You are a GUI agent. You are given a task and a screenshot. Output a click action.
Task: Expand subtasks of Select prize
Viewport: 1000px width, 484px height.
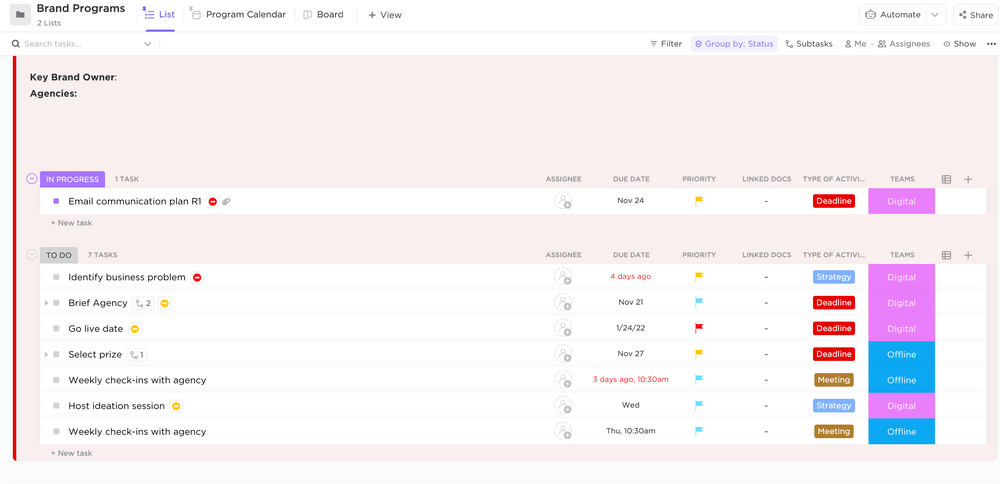pos(46,355)
